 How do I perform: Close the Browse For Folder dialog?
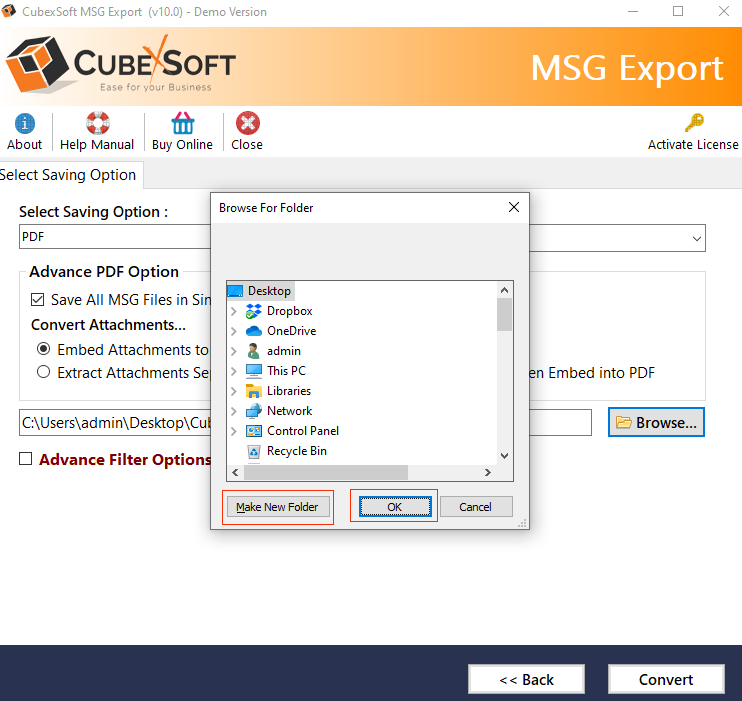pos(514,207)
